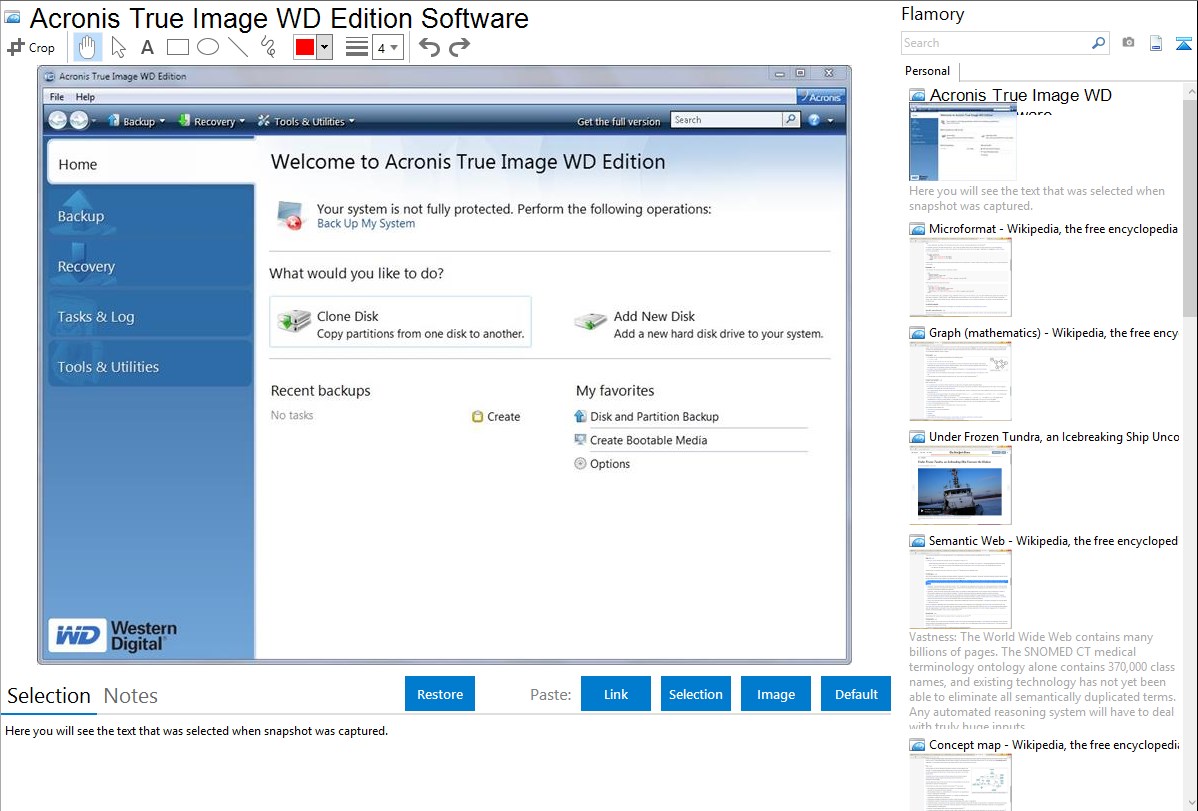Open Options under My favorites
The width and height of the screenshot is (1198, 811).
tap(602, 464)
